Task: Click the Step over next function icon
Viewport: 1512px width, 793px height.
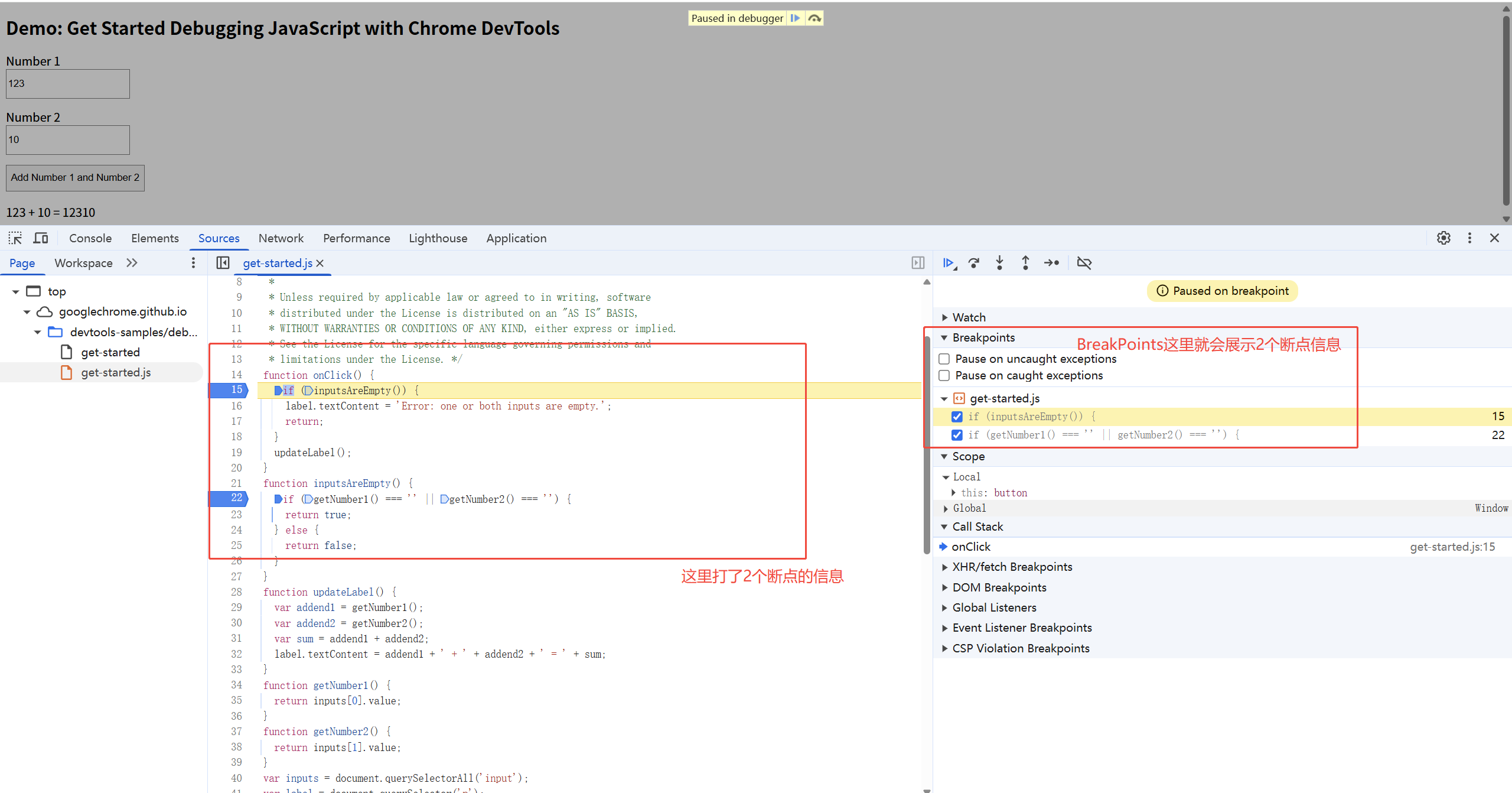Action: pyautogui.click(x=974, y=263)
